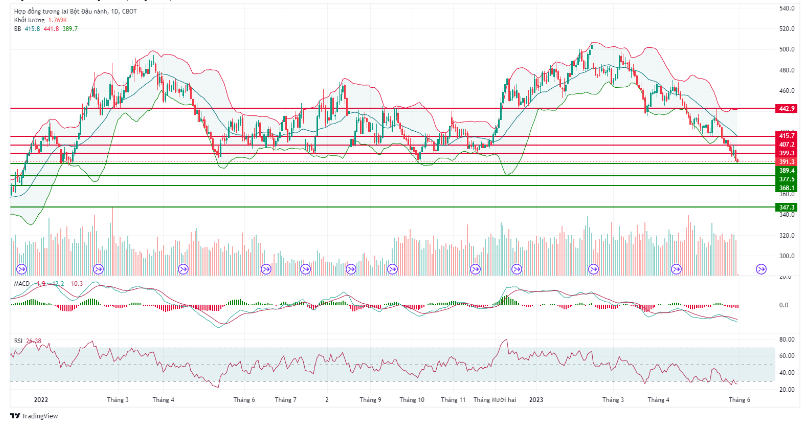Click the 415.7 red price level label
This screenshot has width=809, height=430.
coord(786,135)
